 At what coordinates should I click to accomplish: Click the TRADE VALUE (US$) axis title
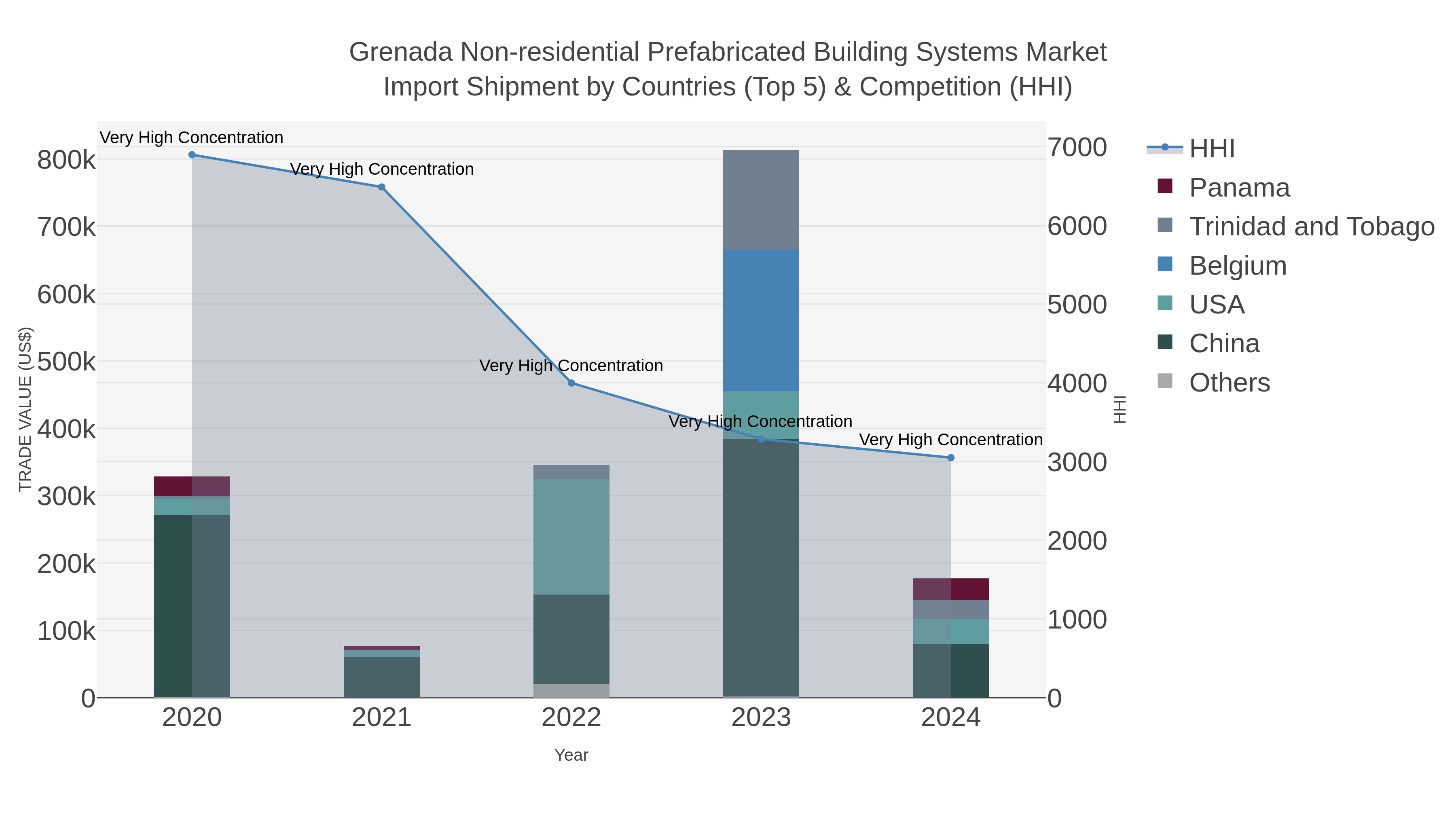[25, 409]
